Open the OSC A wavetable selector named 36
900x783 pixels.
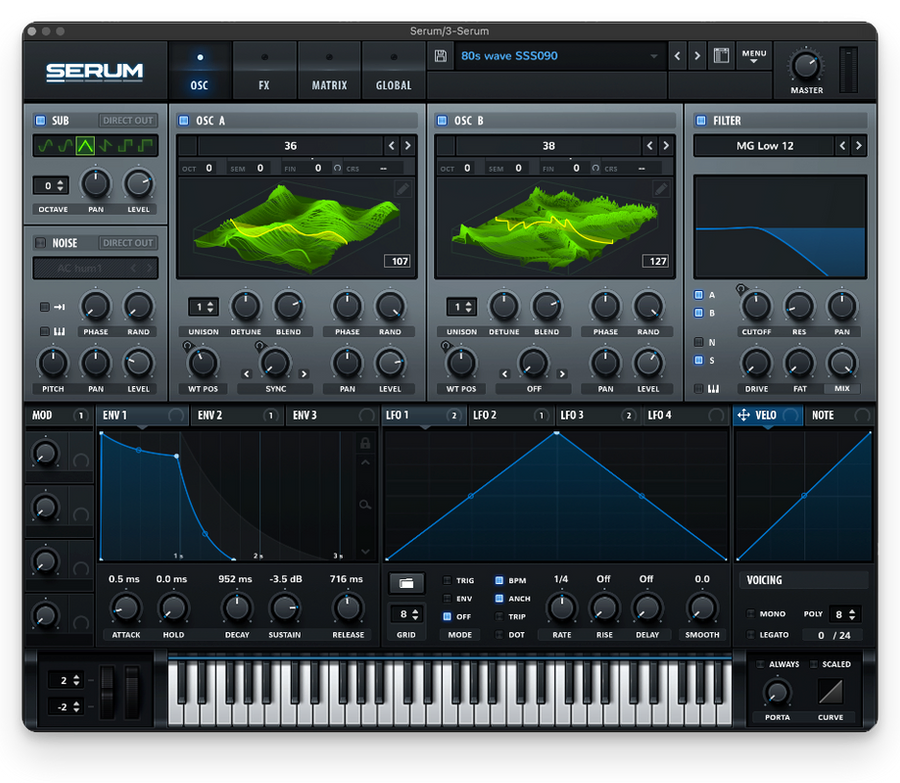point(290,146)
